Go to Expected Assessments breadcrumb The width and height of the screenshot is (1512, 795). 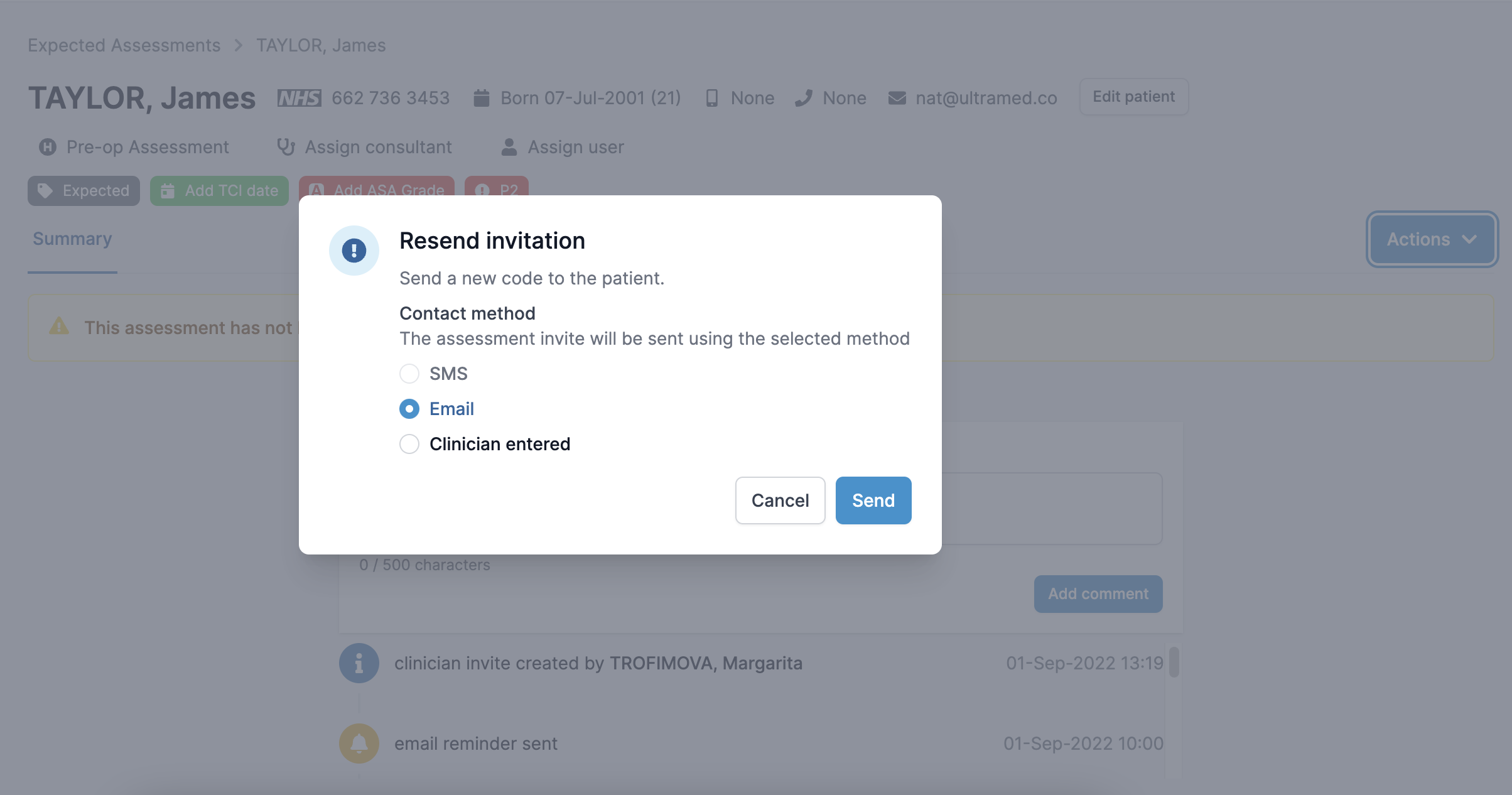click(124, 45)
